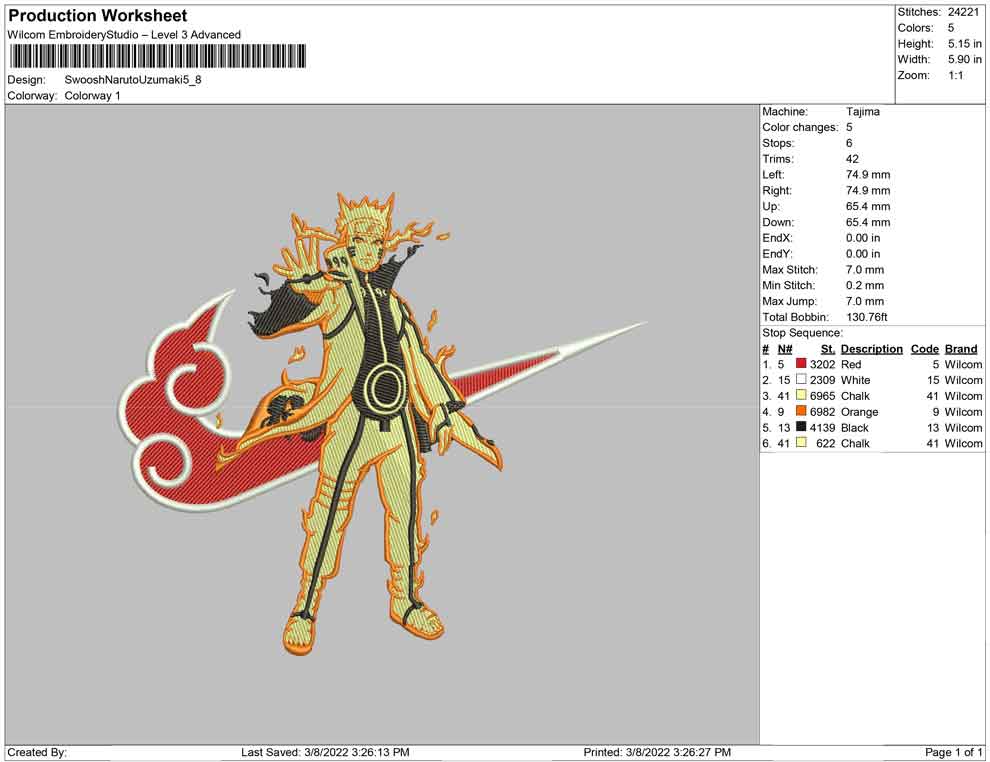This screenshot has width=990, height=762.
Task: Click the 'Stop Sequence:' heading
Action: (802, 333)
